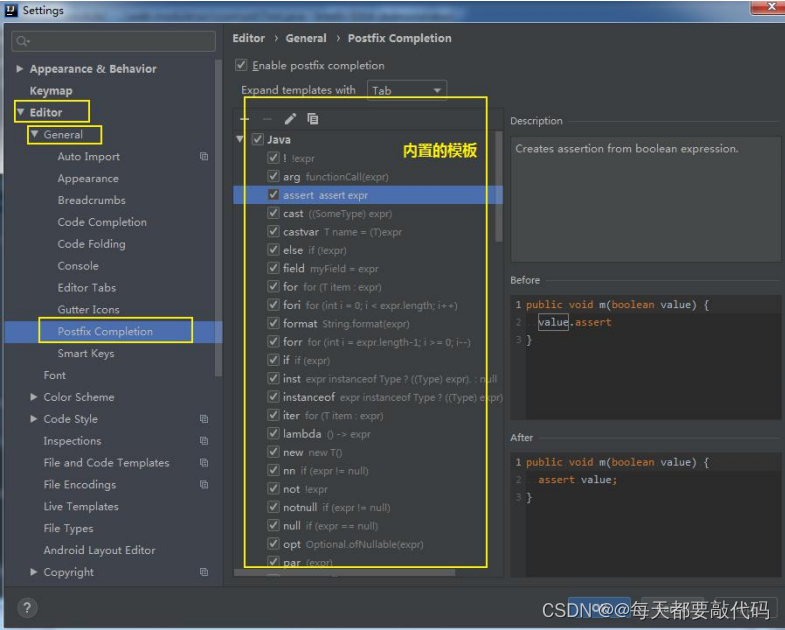The width and height of the screenshot is (785, 630).
Task: Open Auto Import settings page
Action: pos(89,156)
